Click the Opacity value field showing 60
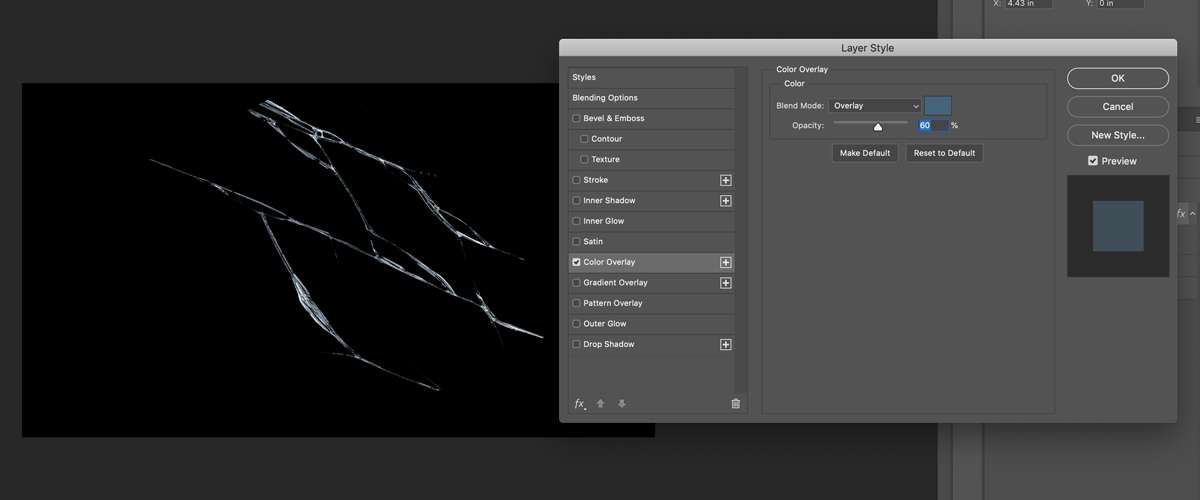Viewport: 1200px width, 500px height. tap(932, 126)
